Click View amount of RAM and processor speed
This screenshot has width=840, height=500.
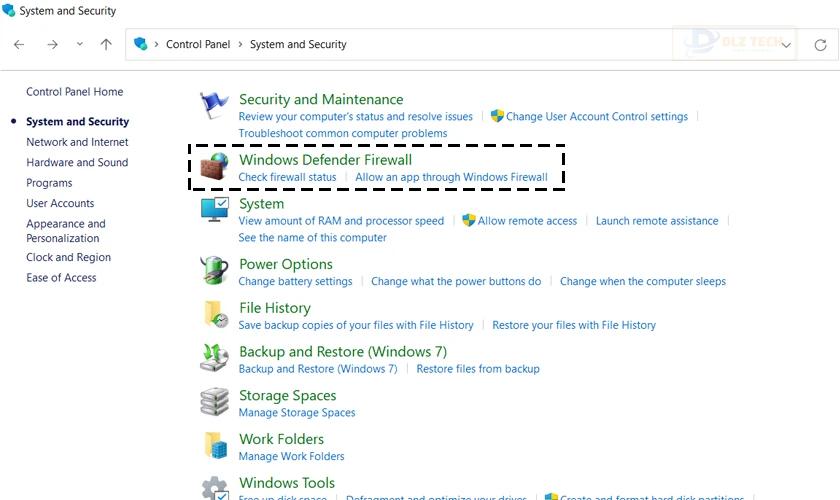click(x=341, y=221)
